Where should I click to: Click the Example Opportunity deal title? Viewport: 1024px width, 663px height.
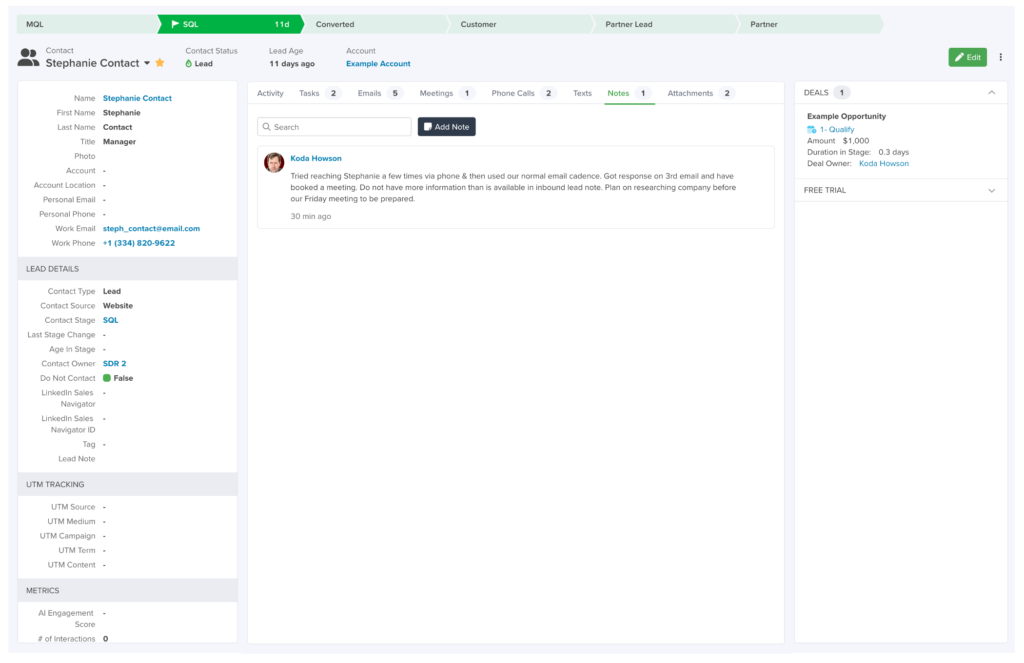point(846,116)
